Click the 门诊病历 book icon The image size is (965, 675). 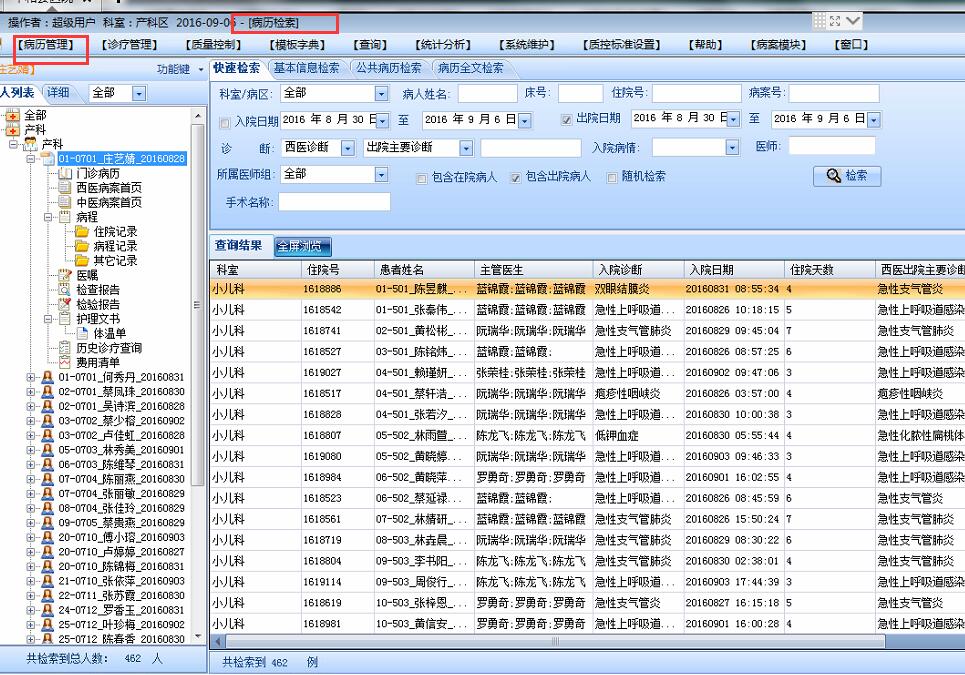pos(65,174)
